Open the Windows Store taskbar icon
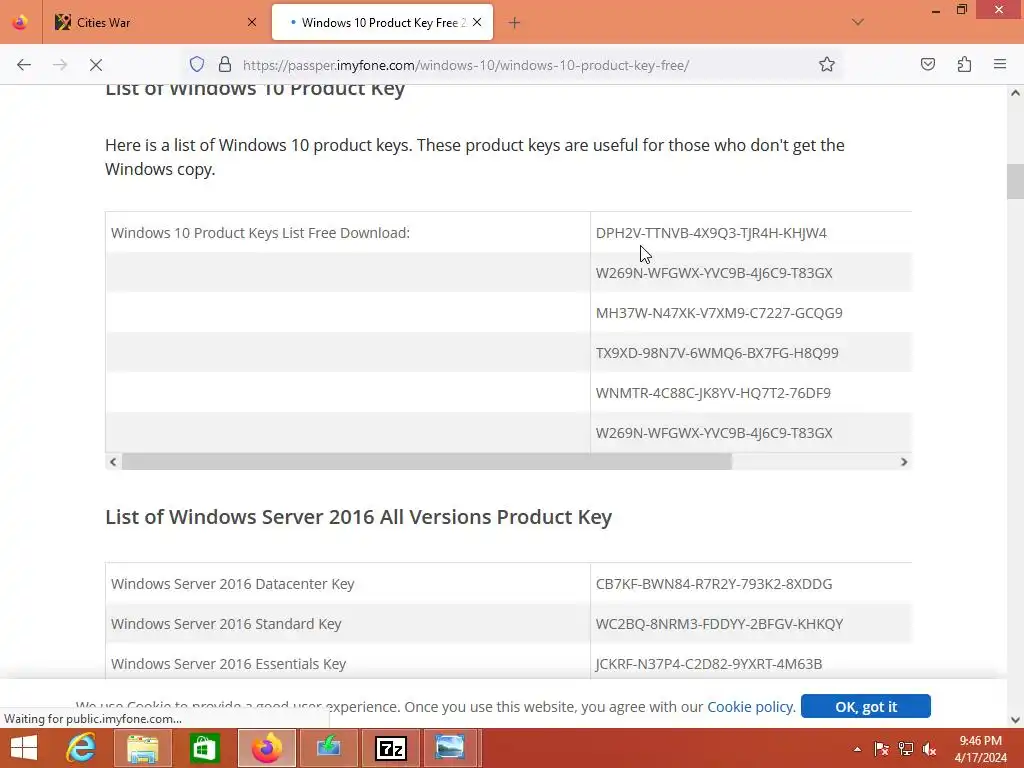1024x768 pixels. coord(204,748)
